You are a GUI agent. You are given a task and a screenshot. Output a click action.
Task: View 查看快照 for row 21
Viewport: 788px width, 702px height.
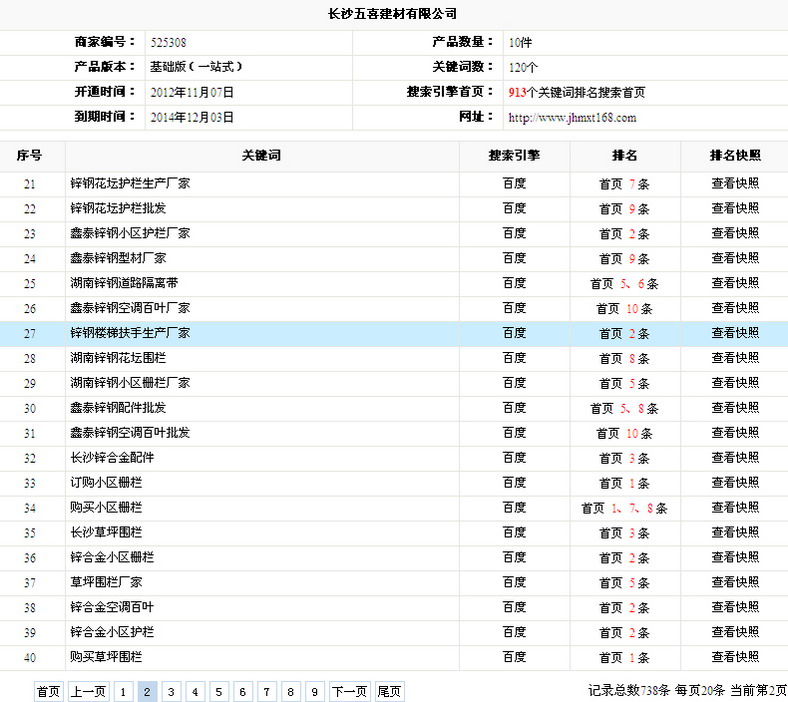[x=735, y=183]
